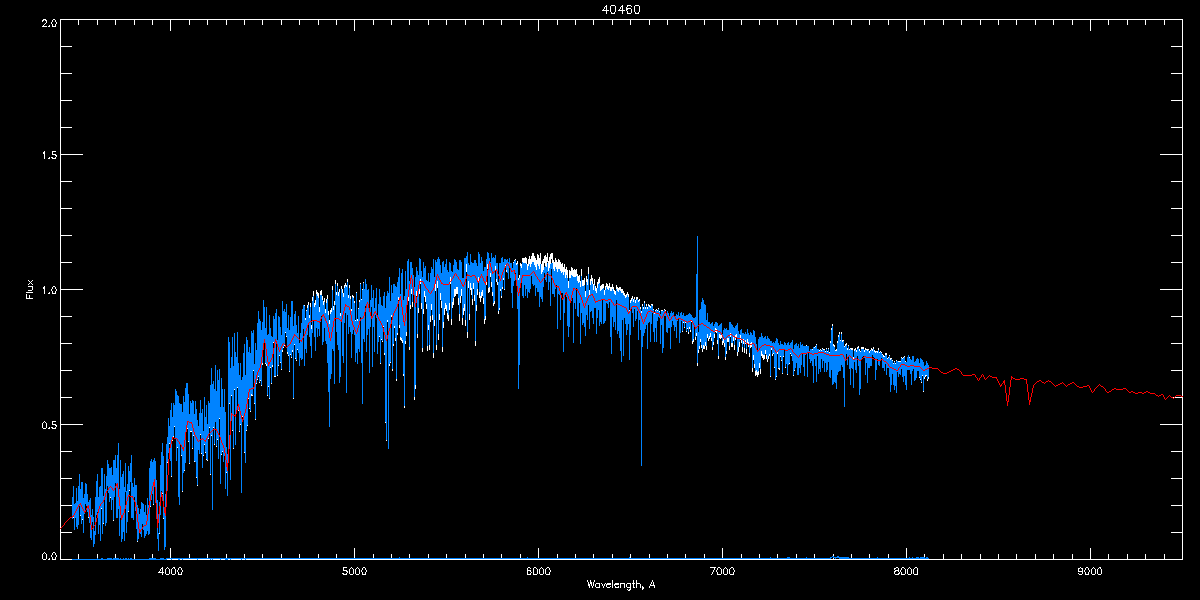Click the y-axis tick label "2.0"

(x=47, y=22)
